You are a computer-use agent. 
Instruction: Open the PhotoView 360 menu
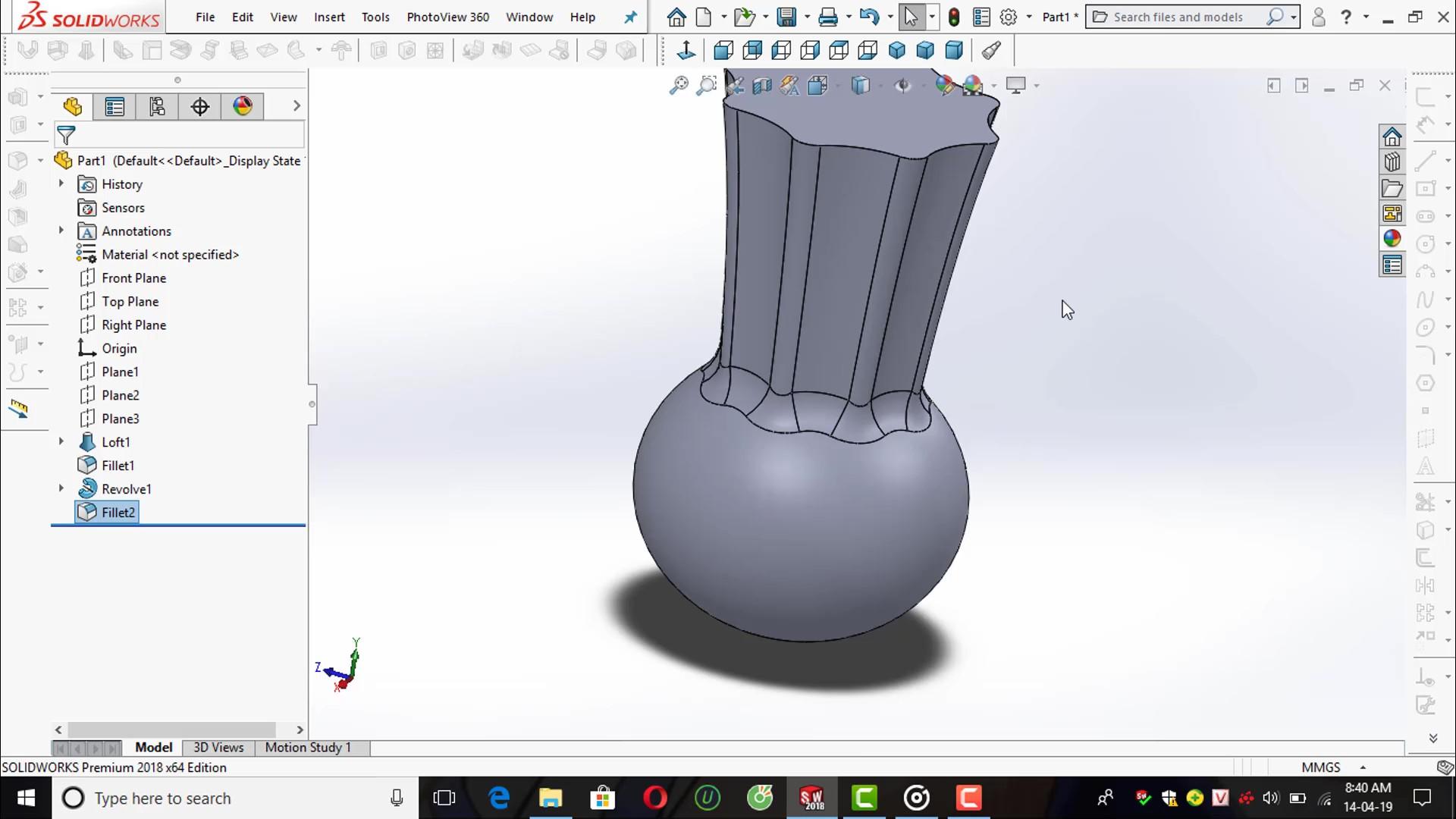coord(447,17)
